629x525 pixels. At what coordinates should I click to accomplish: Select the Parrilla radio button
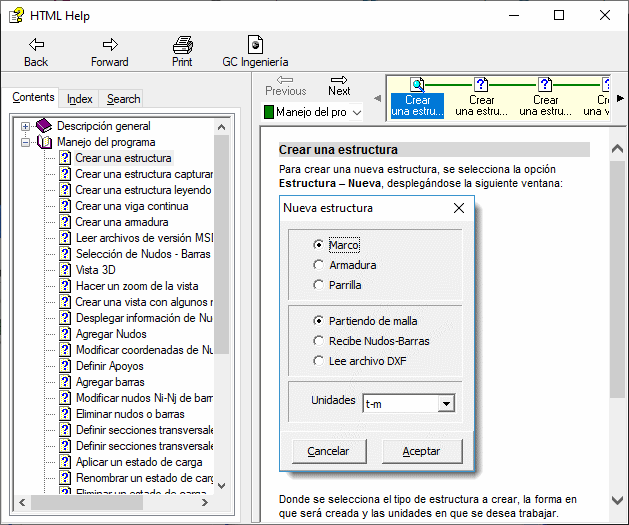point(318,285)
